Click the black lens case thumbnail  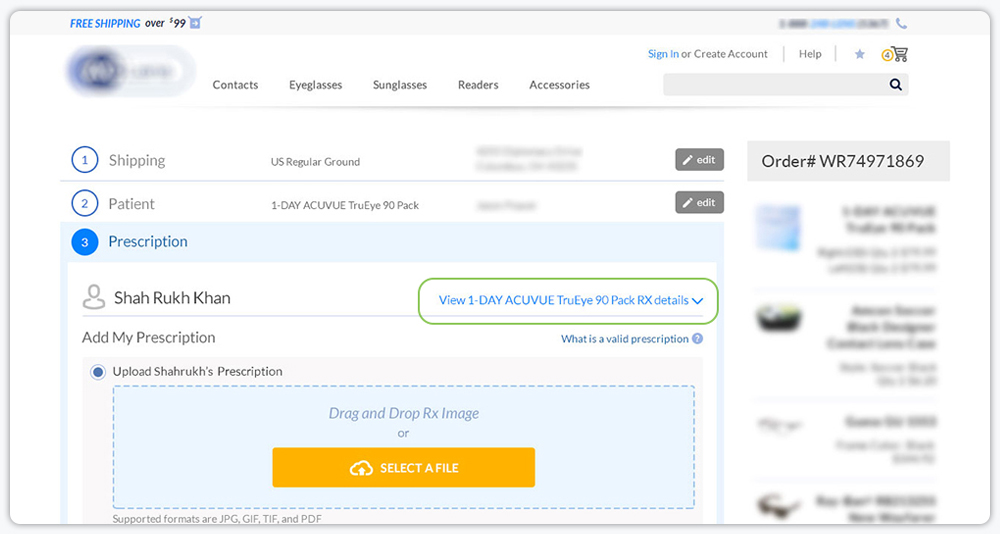tap(778, 318)
